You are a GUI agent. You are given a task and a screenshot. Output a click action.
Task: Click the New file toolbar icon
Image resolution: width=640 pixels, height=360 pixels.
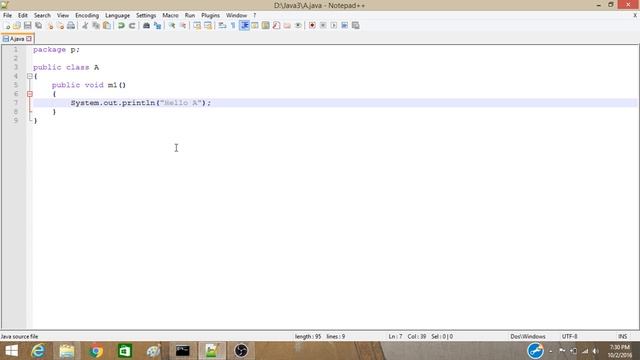[x=7, y=26]
